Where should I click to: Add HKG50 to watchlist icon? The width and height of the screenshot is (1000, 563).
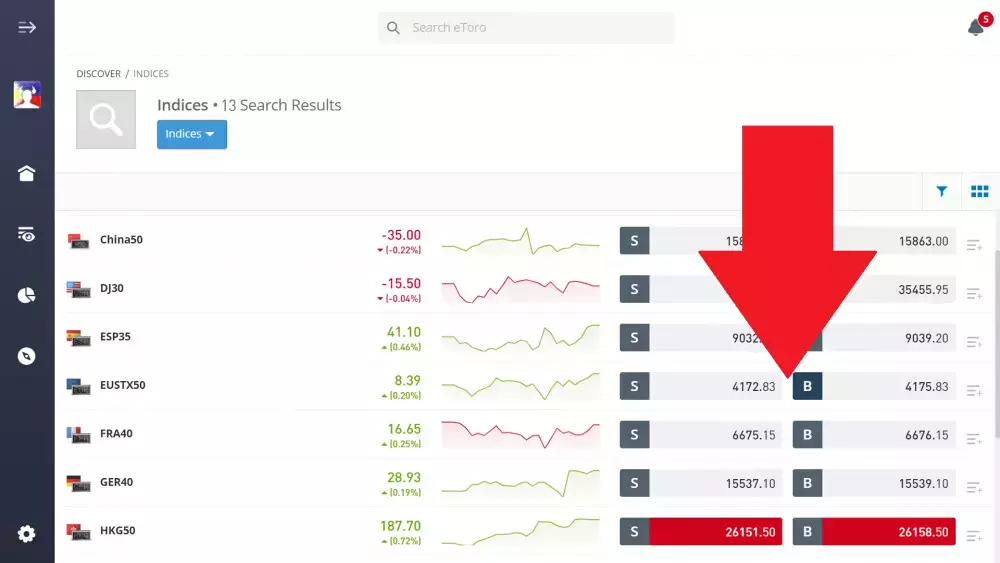[974, 536]
